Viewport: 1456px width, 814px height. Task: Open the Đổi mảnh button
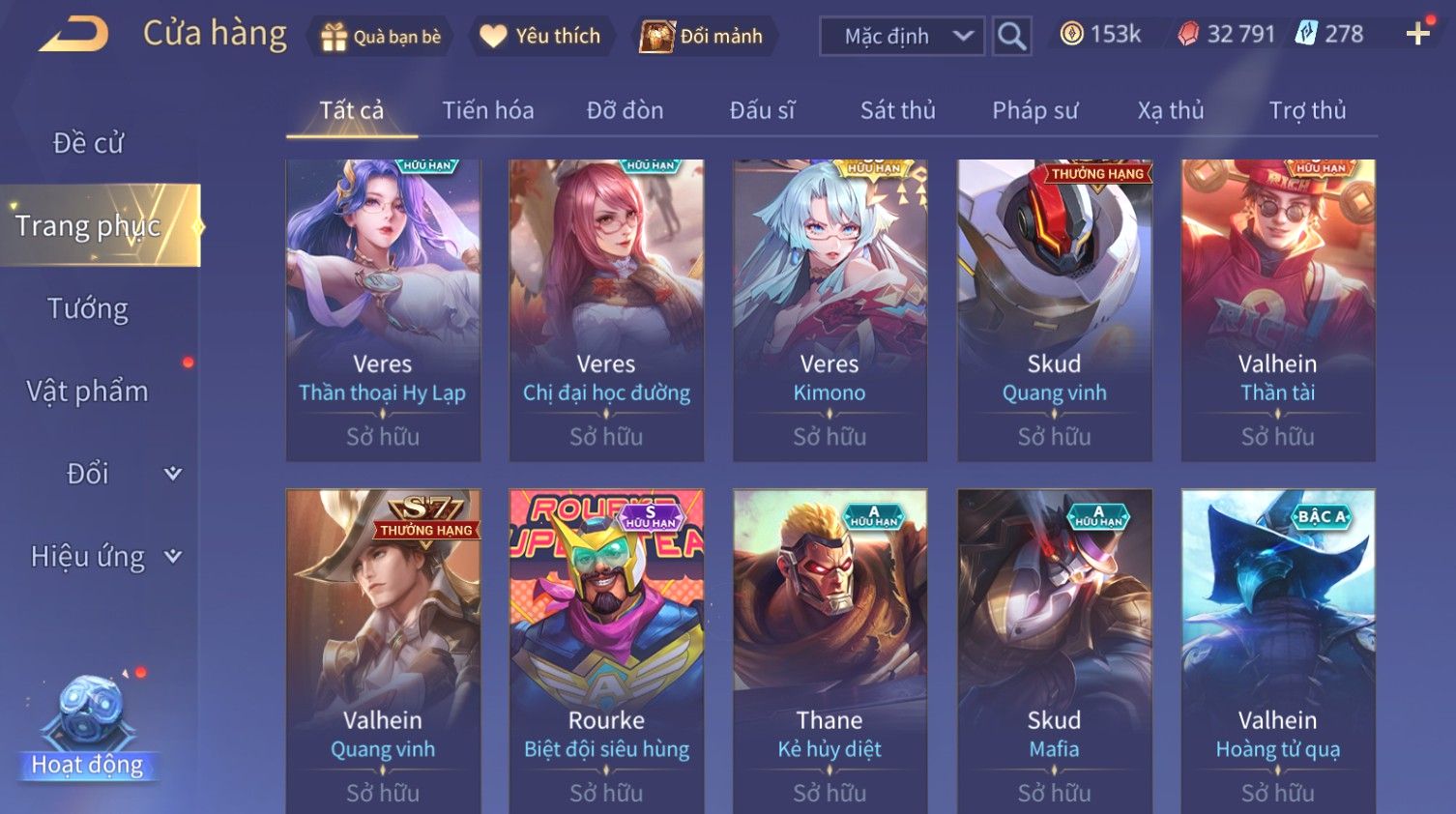point(703,37)
